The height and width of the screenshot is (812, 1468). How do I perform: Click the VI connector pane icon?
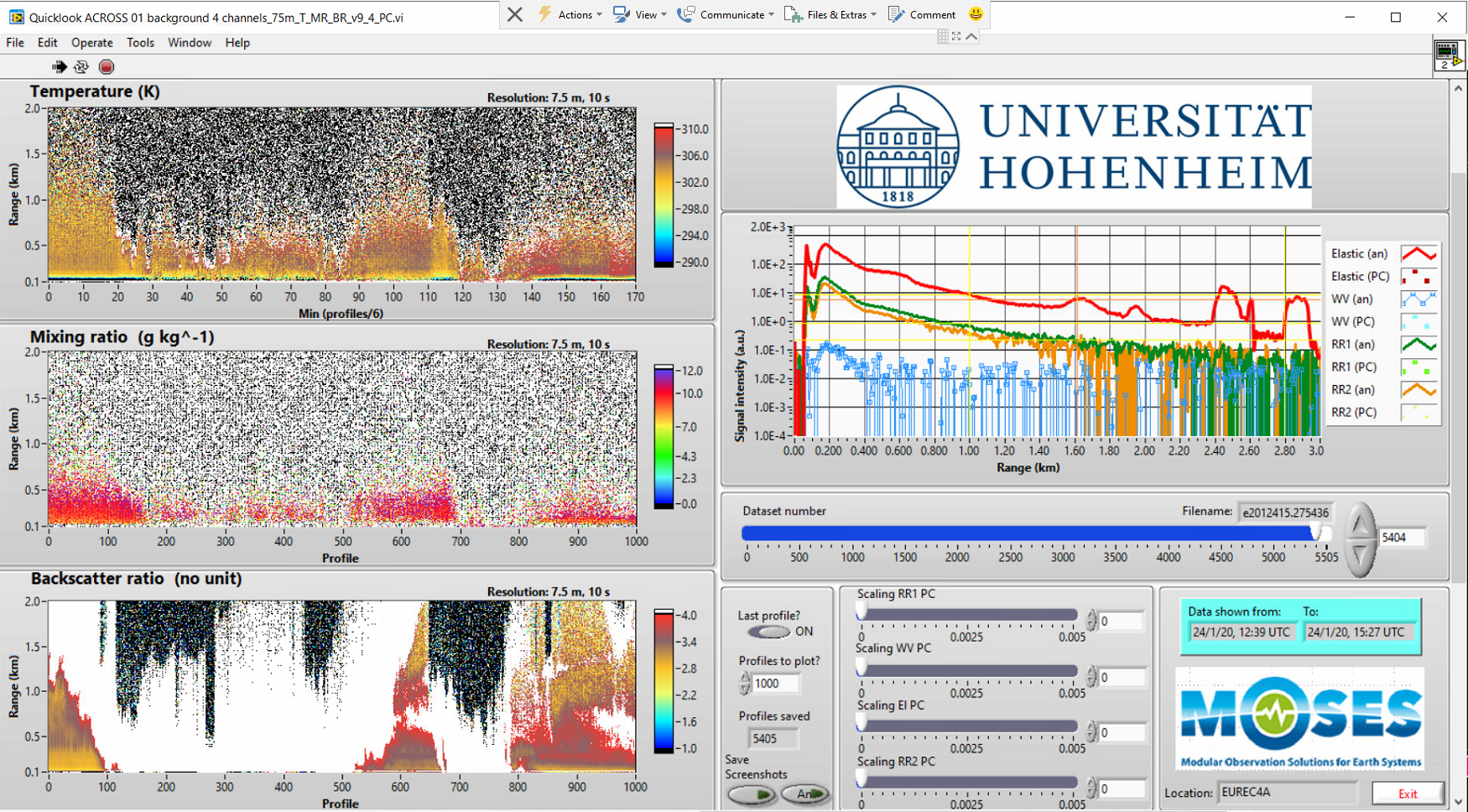1448,55
